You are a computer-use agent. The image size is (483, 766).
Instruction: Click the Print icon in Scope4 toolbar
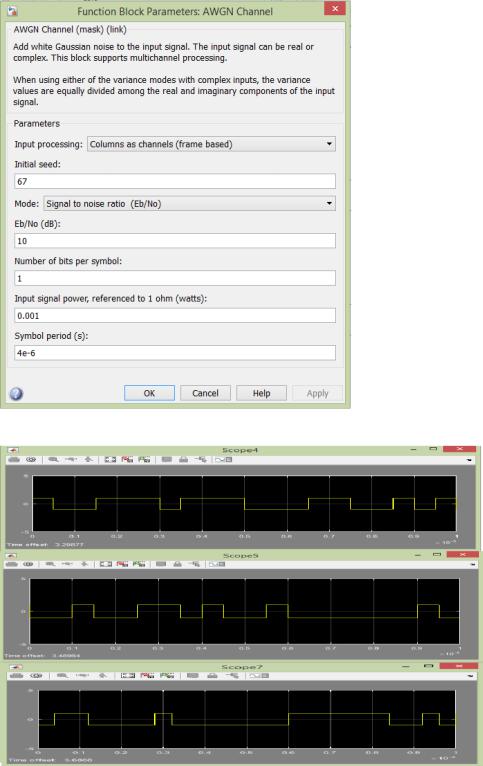[x=14, y=460]
